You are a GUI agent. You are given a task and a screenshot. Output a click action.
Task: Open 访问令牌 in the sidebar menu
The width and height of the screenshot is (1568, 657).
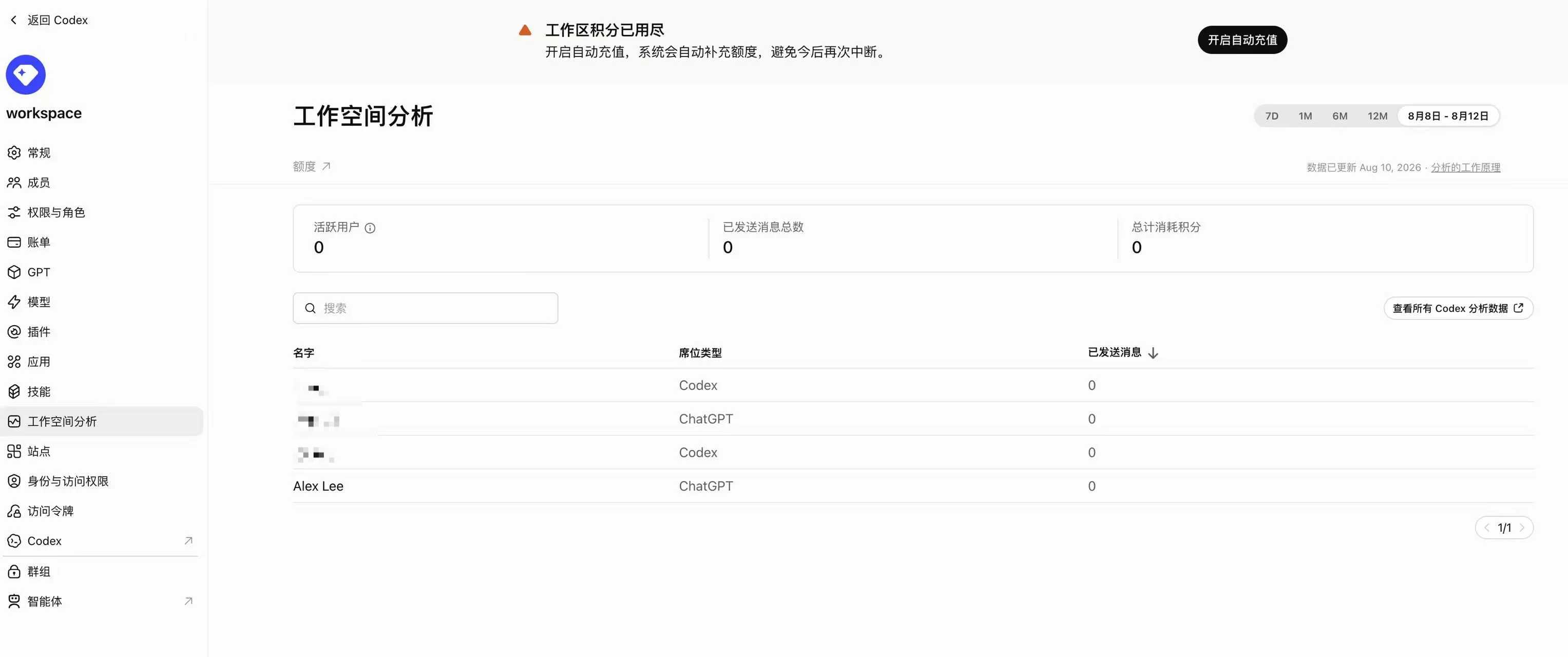point(102,511)
